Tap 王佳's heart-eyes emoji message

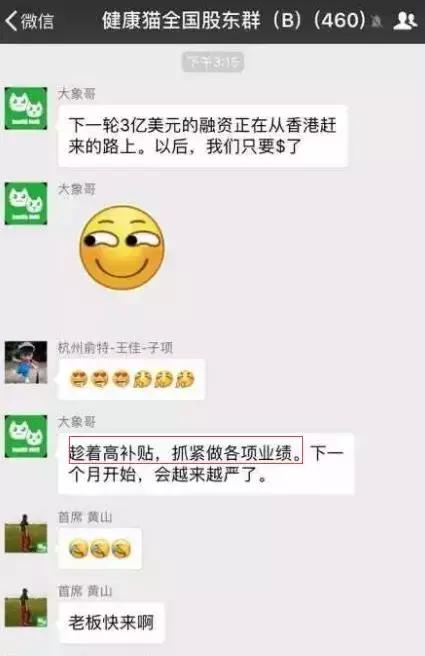(x=131, y=379)
